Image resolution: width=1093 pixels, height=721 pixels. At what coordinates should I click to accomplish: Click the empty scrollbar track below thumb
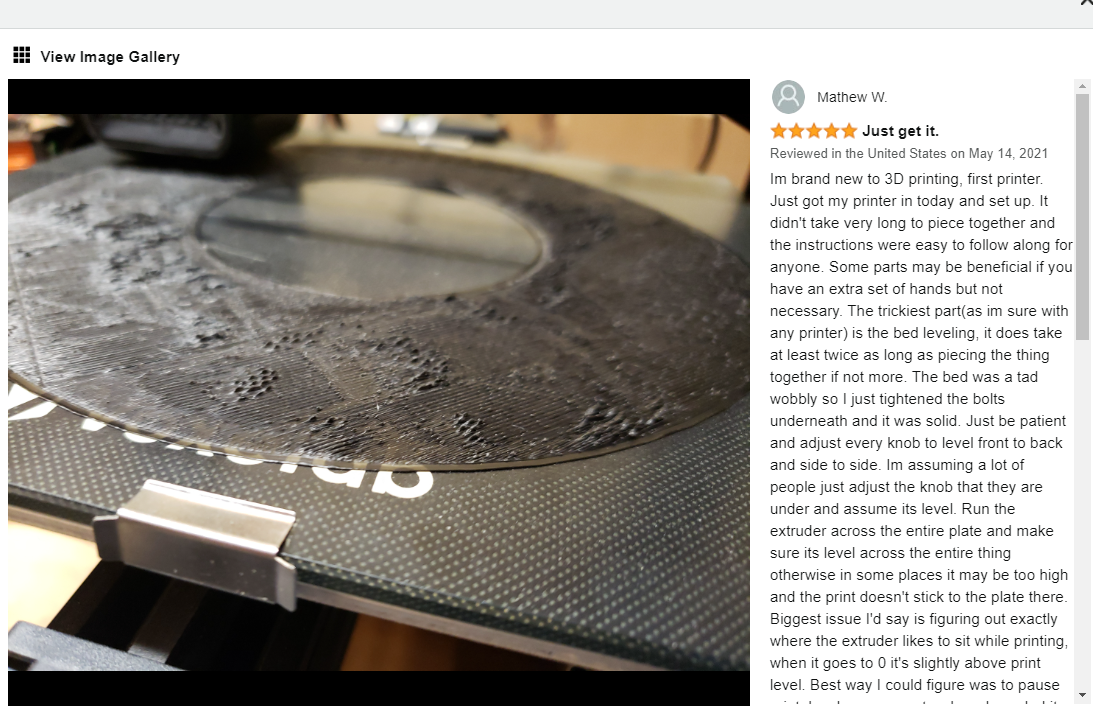coord(1082,515)
